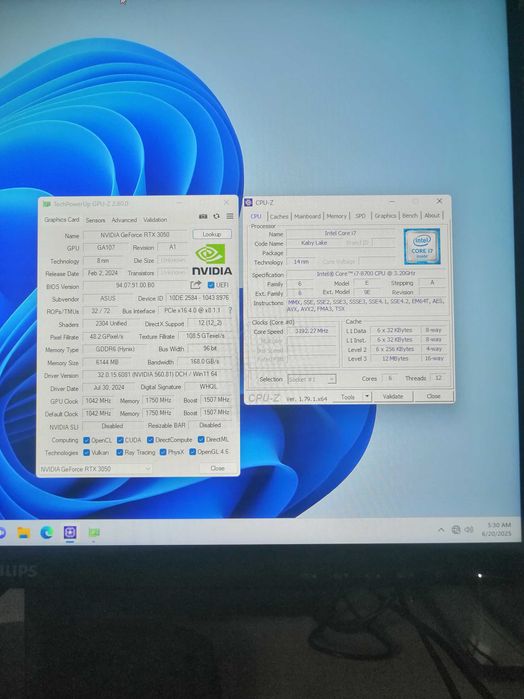Screen dimensions: 524x699
Task: Open File Explorer from the taskbar
Action: (x=24, y=532)
